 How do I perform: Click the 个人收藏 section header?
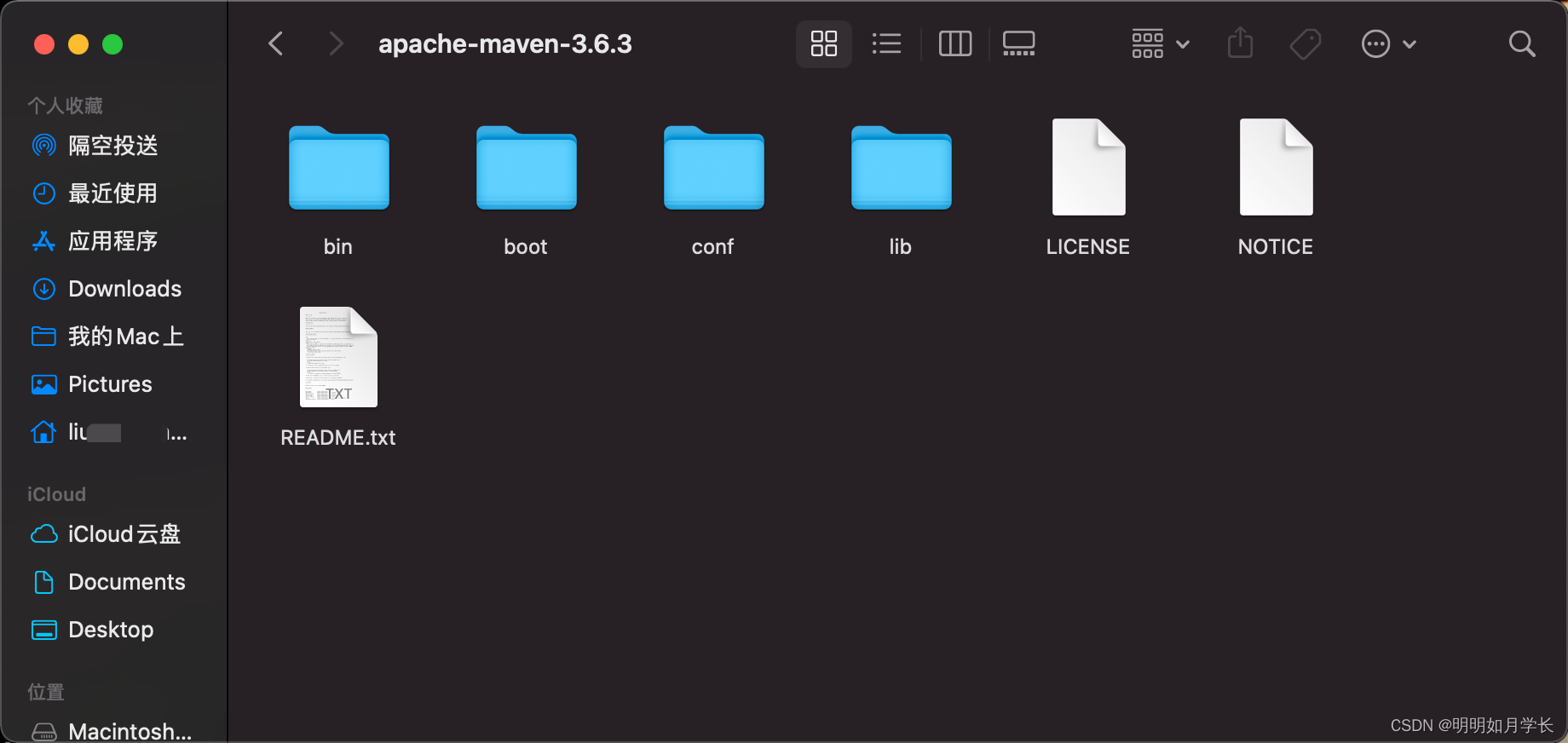66,106
